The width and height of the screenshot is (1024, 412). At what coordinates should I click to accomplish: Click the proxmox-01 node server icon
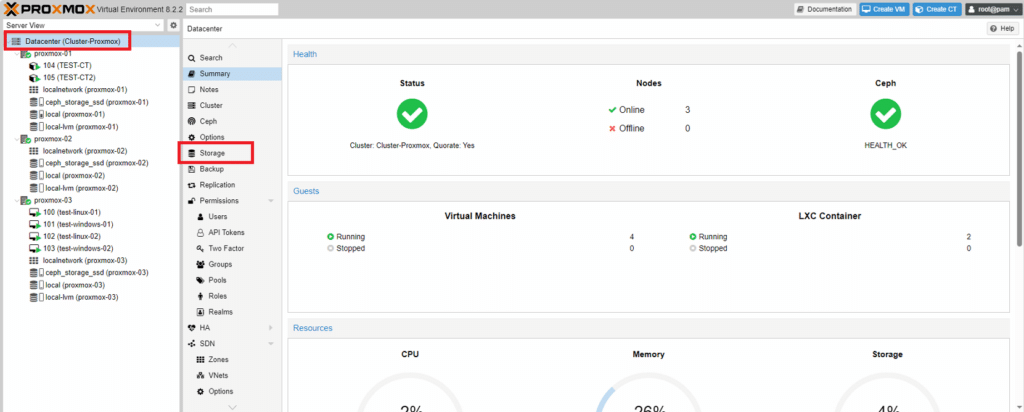(26, 54)
